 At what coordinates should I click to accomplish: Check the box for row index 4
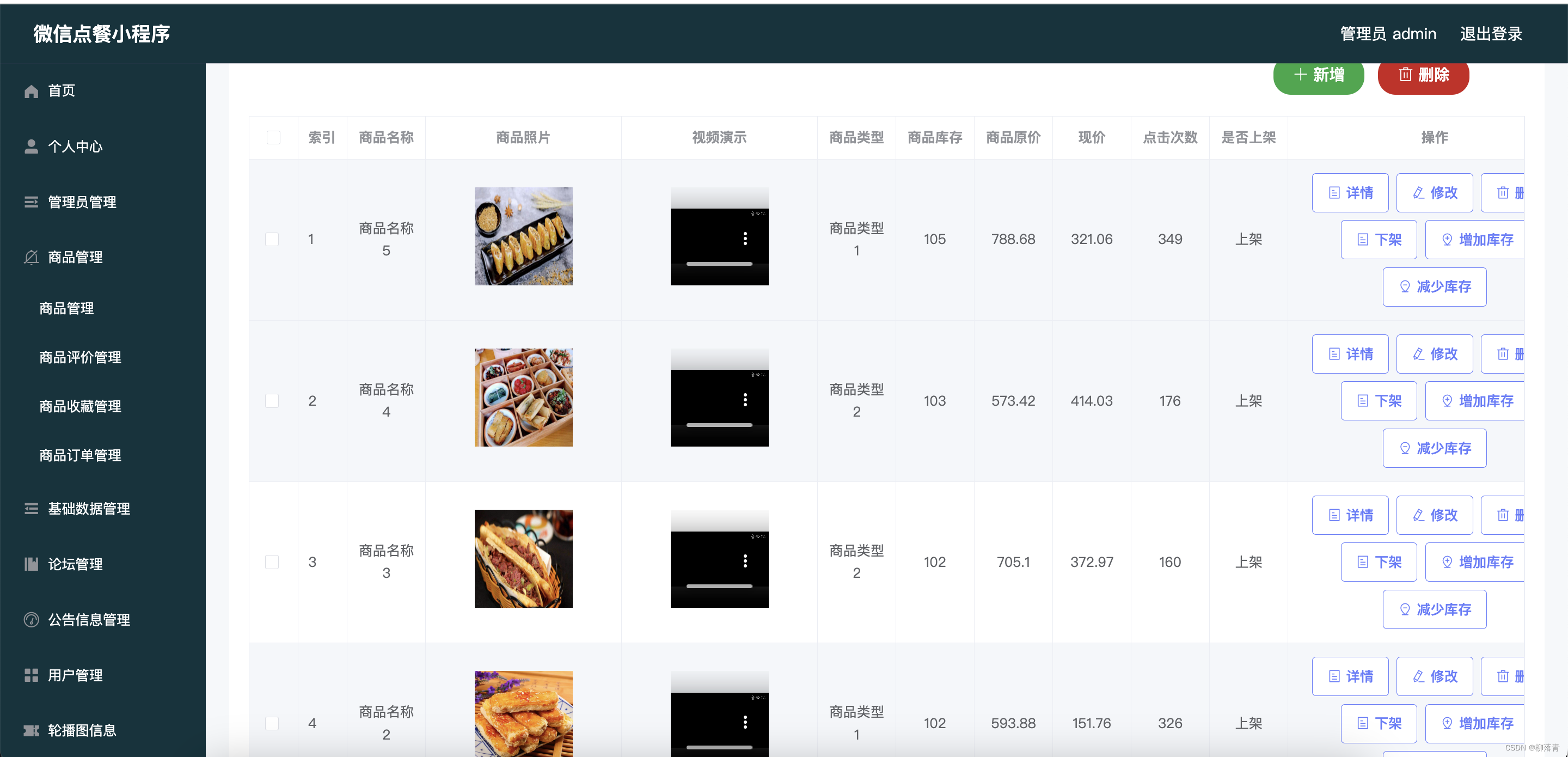272,723
